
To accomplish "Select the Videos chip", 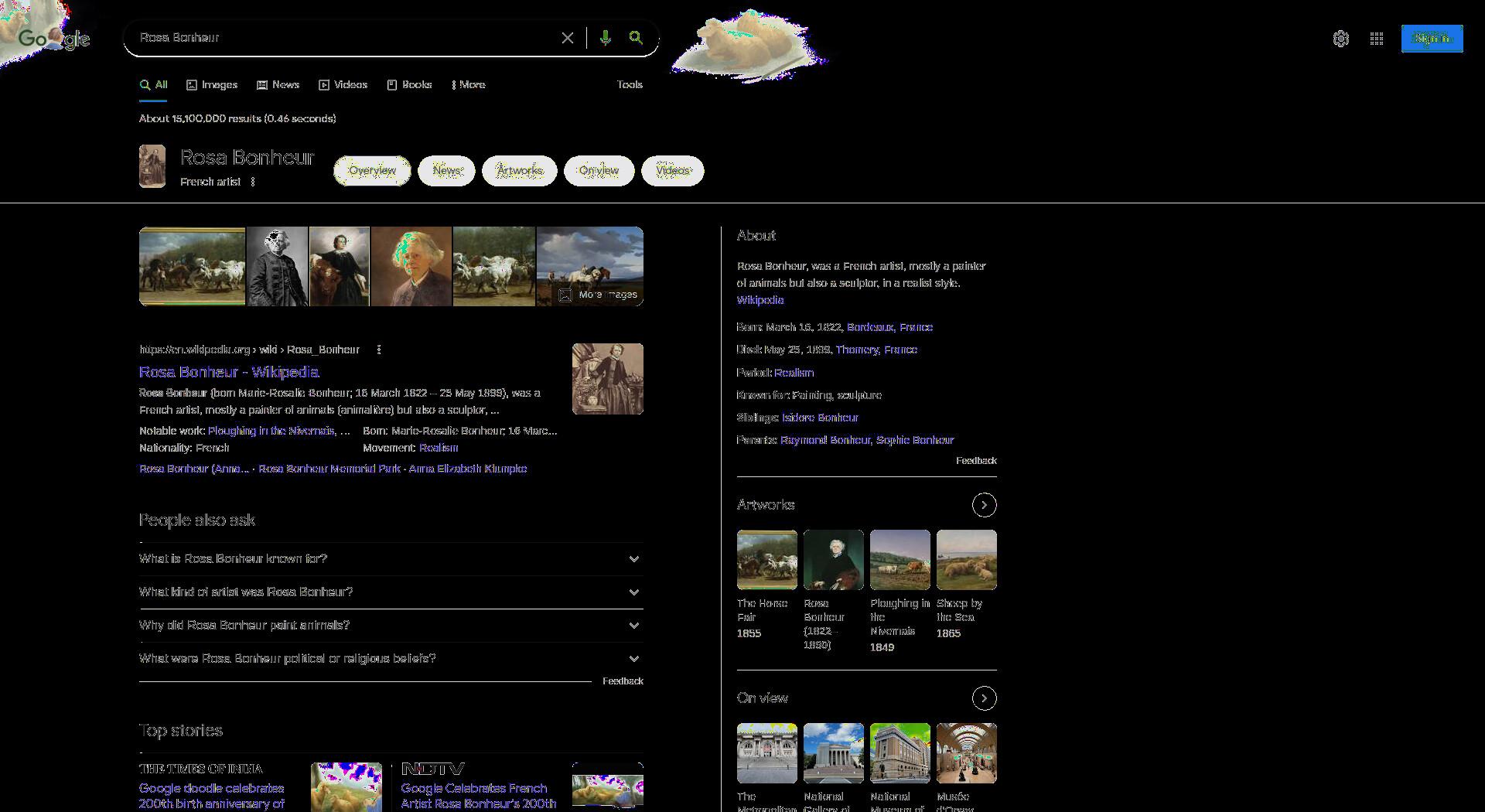I will click(x=673, y=171).
